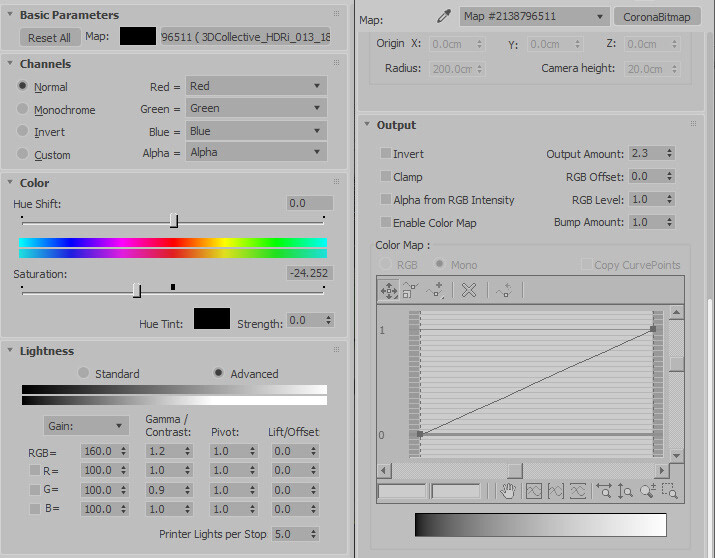Open the Map #2138796511 dropdown
Viewport: 715px width, 558px height.
click(534, 16)
